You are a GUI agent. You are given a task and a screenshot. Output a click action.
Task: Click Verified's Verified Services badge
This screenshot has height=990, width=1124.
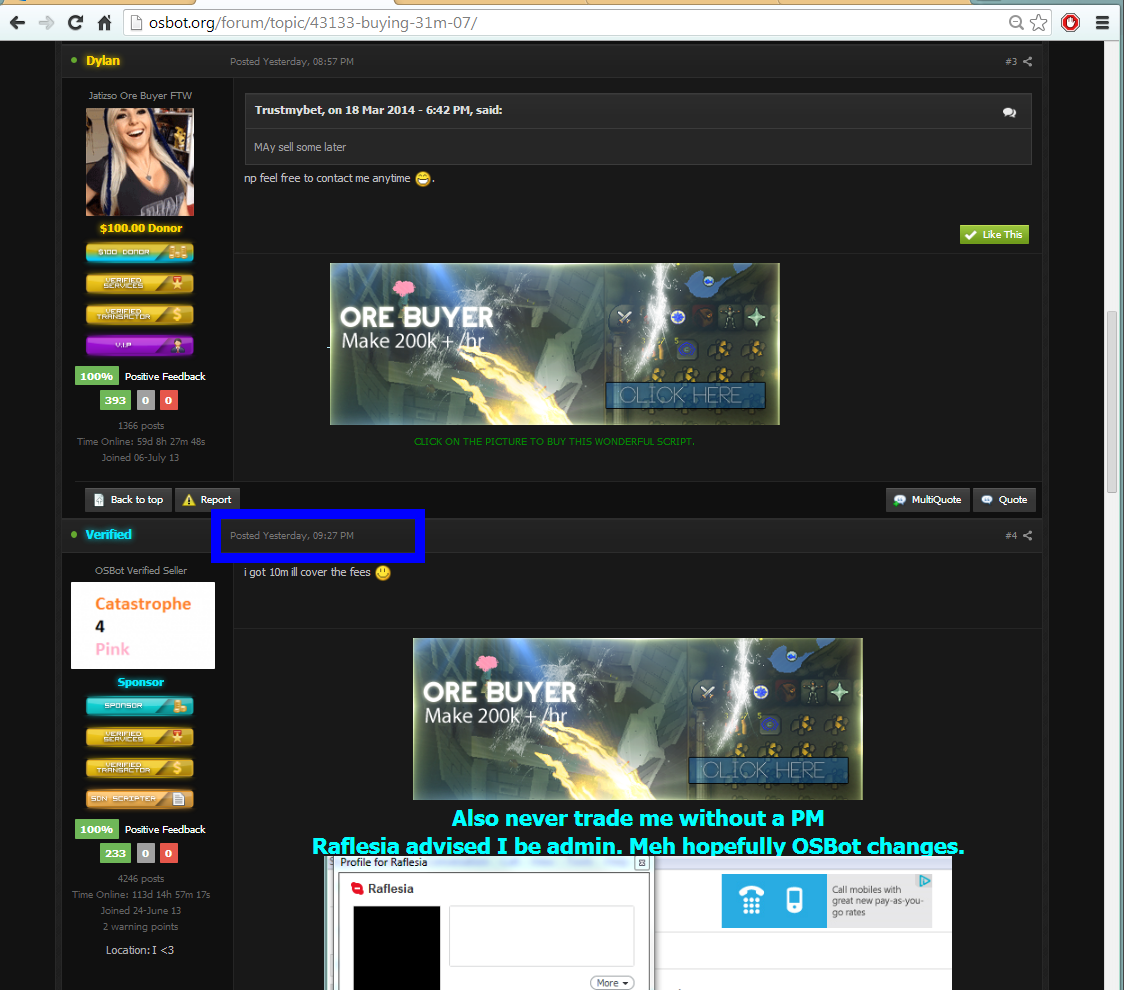click(140, 737)
